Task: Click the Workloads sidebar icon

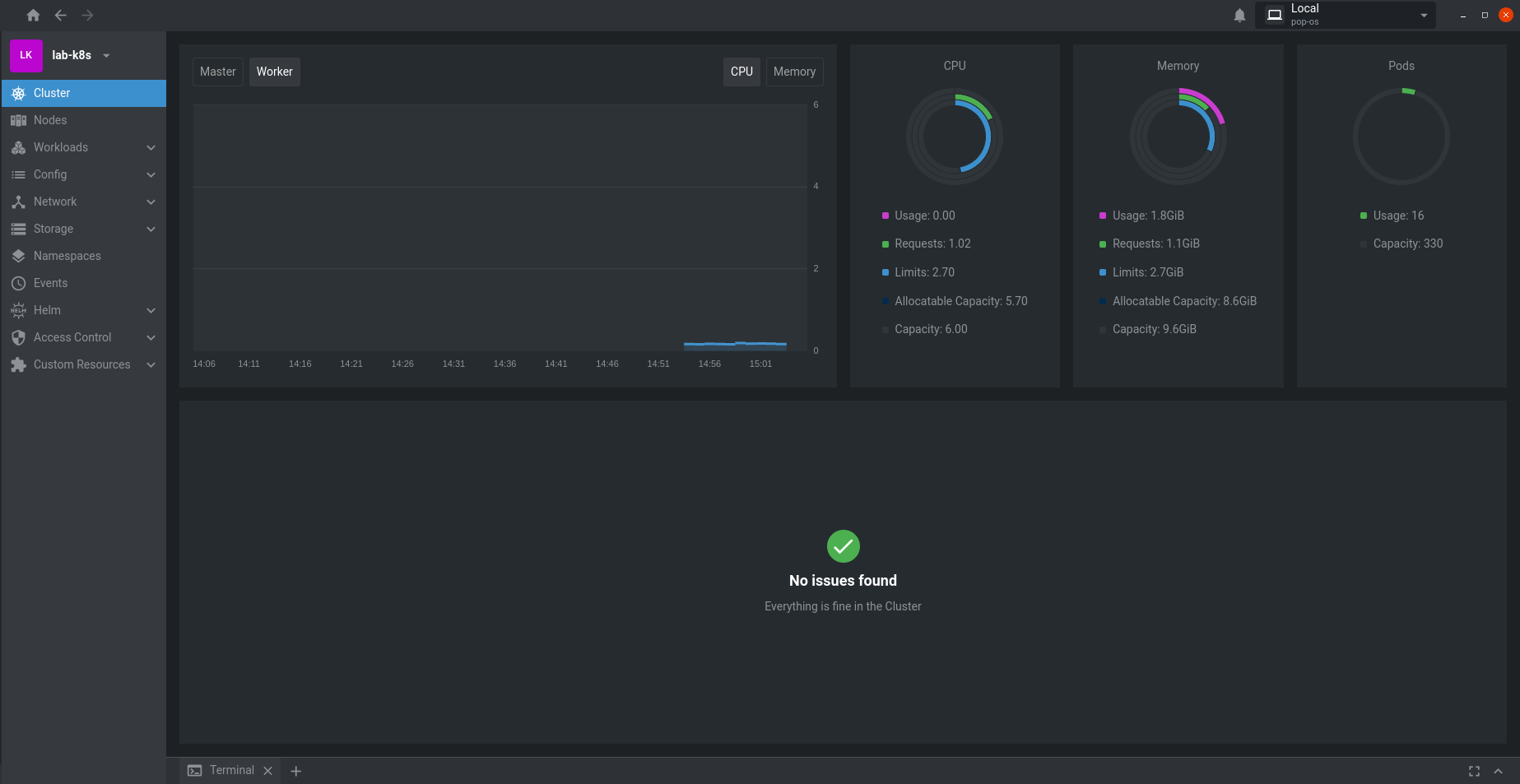Action: 18,147
